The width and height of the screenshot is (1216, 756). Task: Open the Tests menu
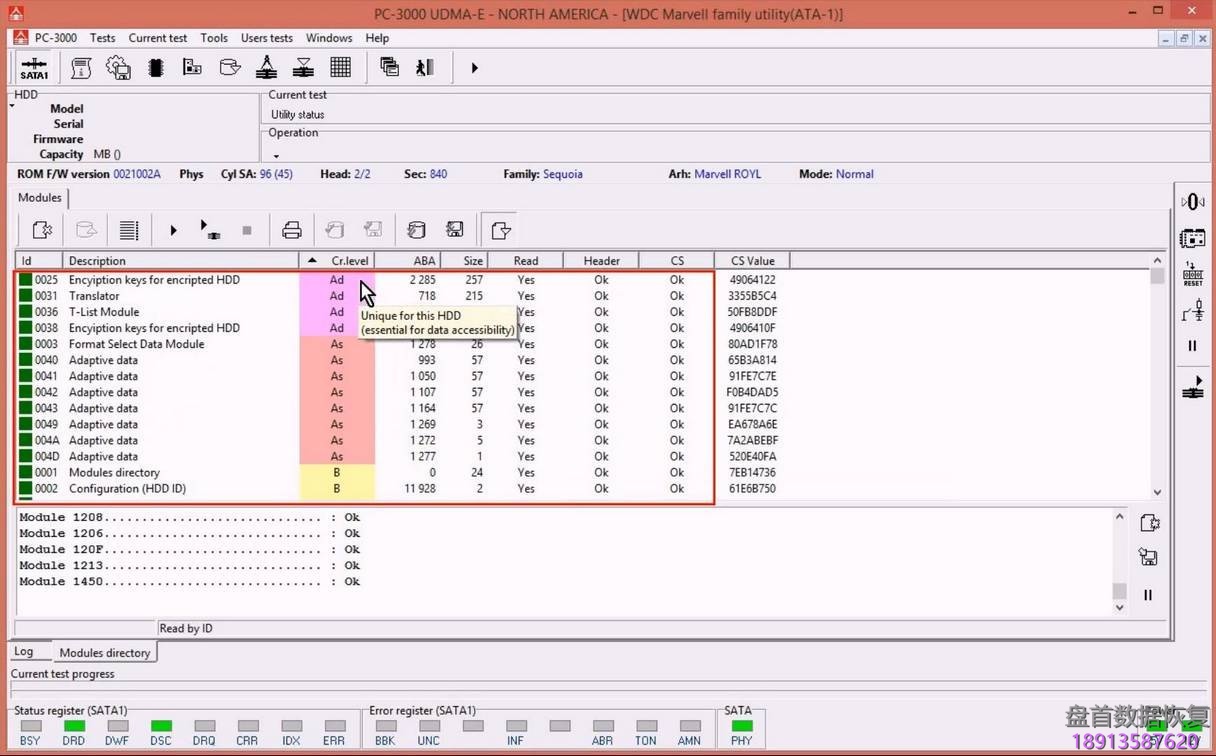102,38
